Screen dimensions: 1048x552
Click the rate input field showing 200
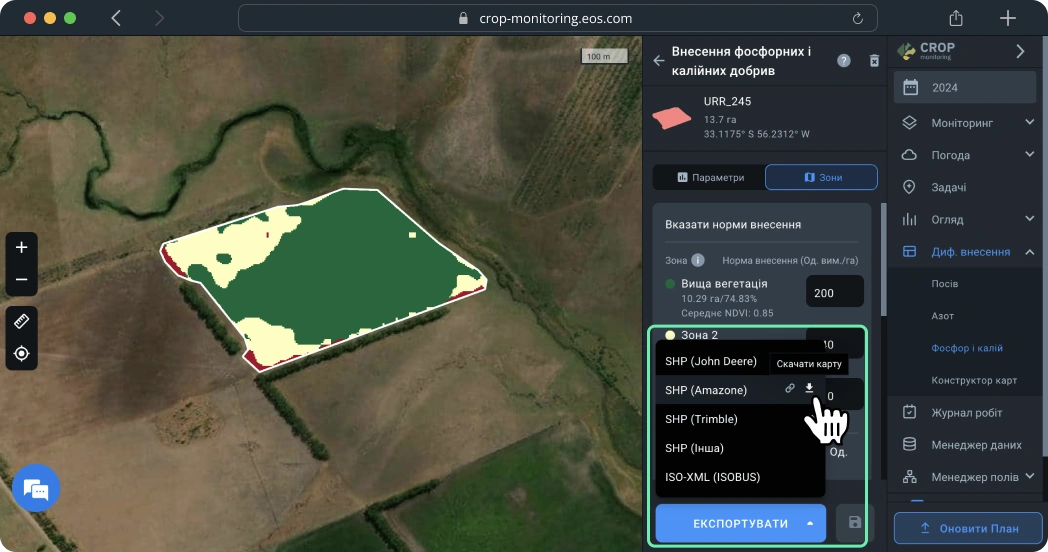[x=833, y=293]
